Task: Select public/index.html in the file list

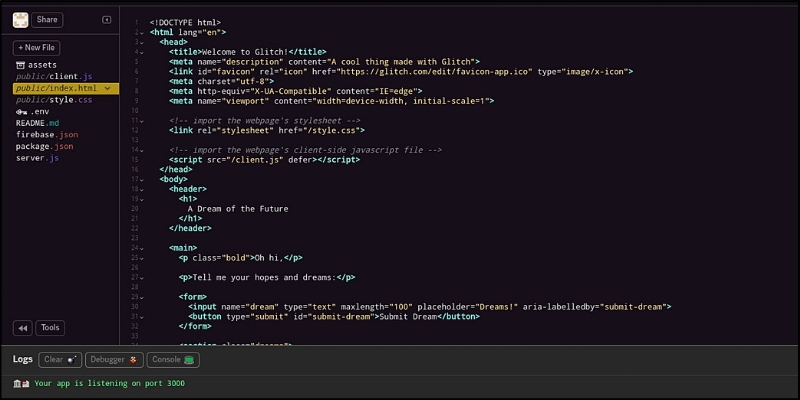Action: tap(66, 88)
